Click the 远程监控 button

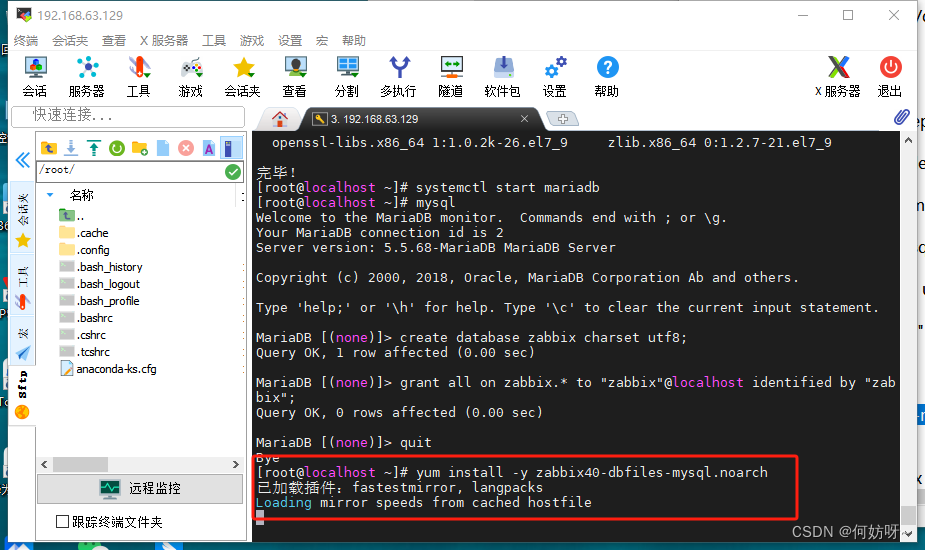pyautogui.click(x=140, y=489)
